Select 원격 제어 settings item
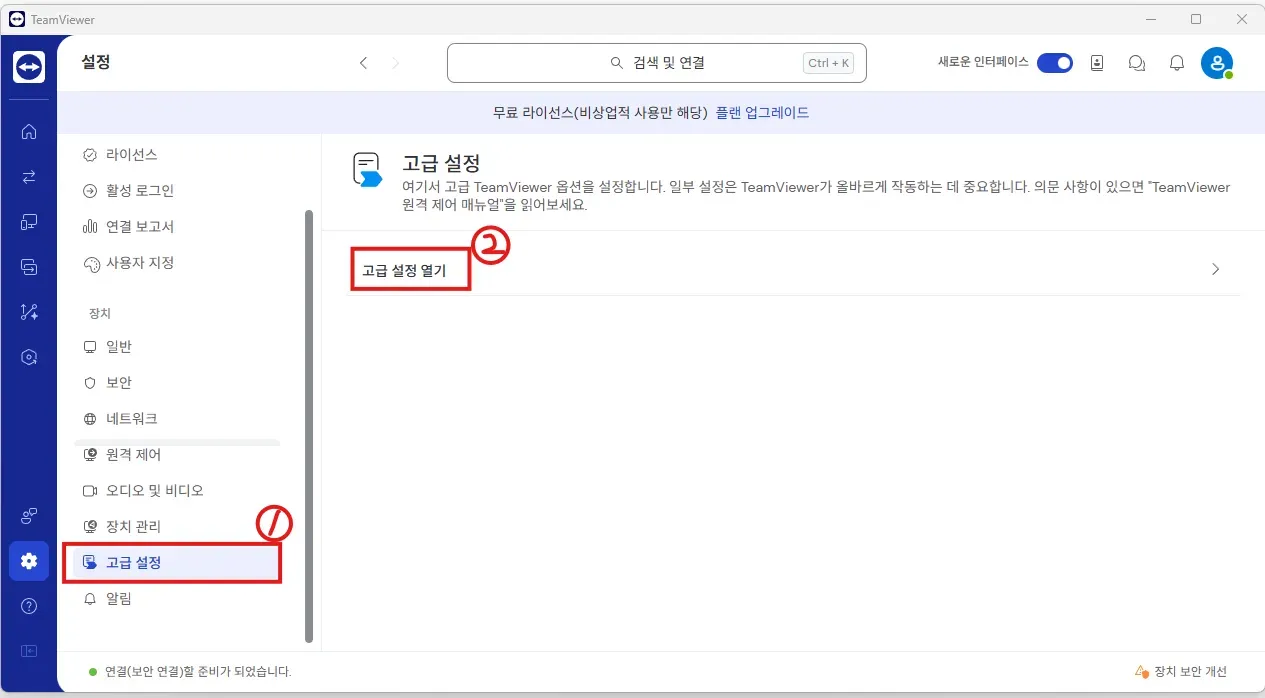 tap(133, 455)
